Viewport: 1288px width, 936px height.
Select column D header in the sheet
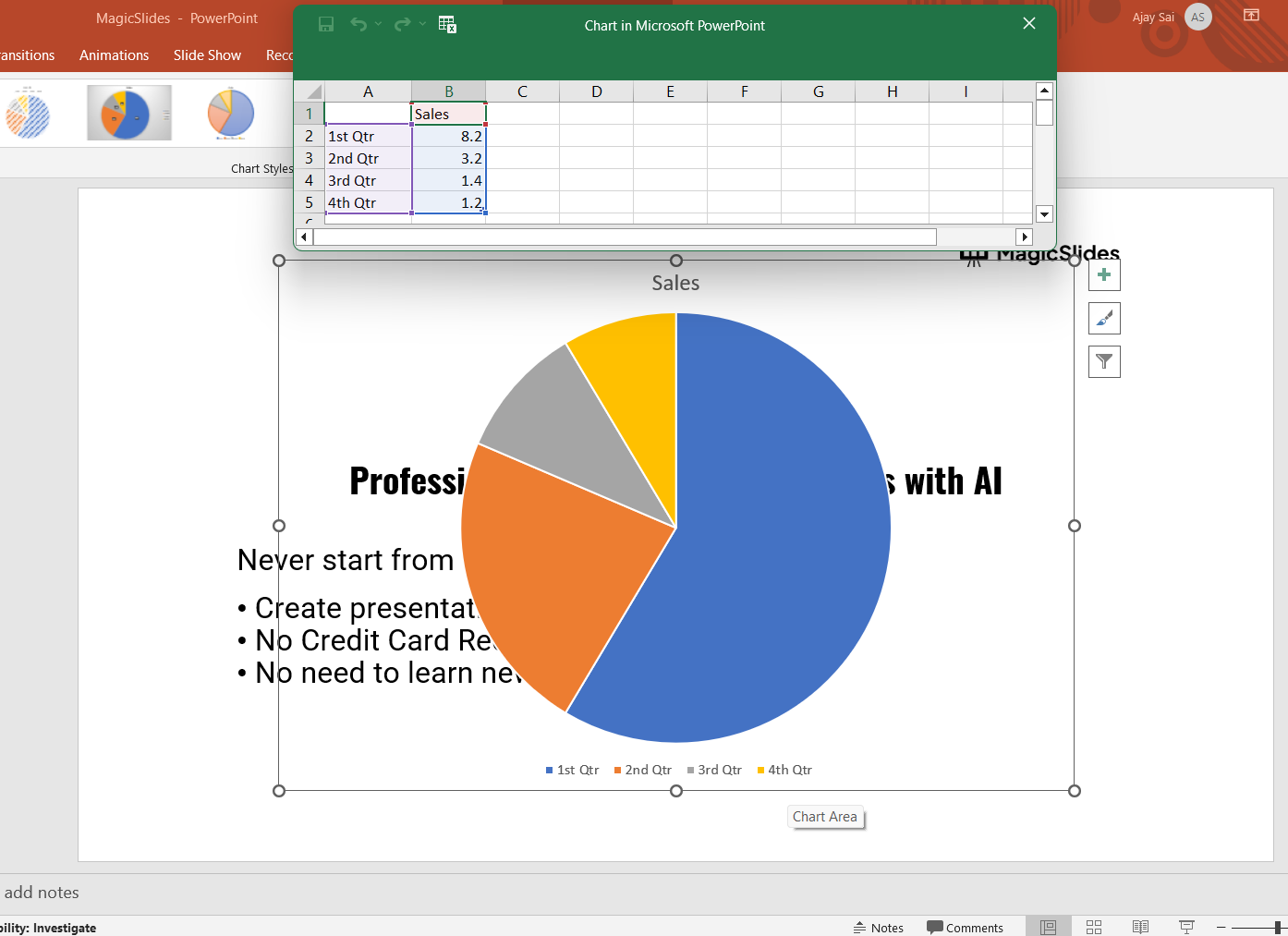click(597, 91)
